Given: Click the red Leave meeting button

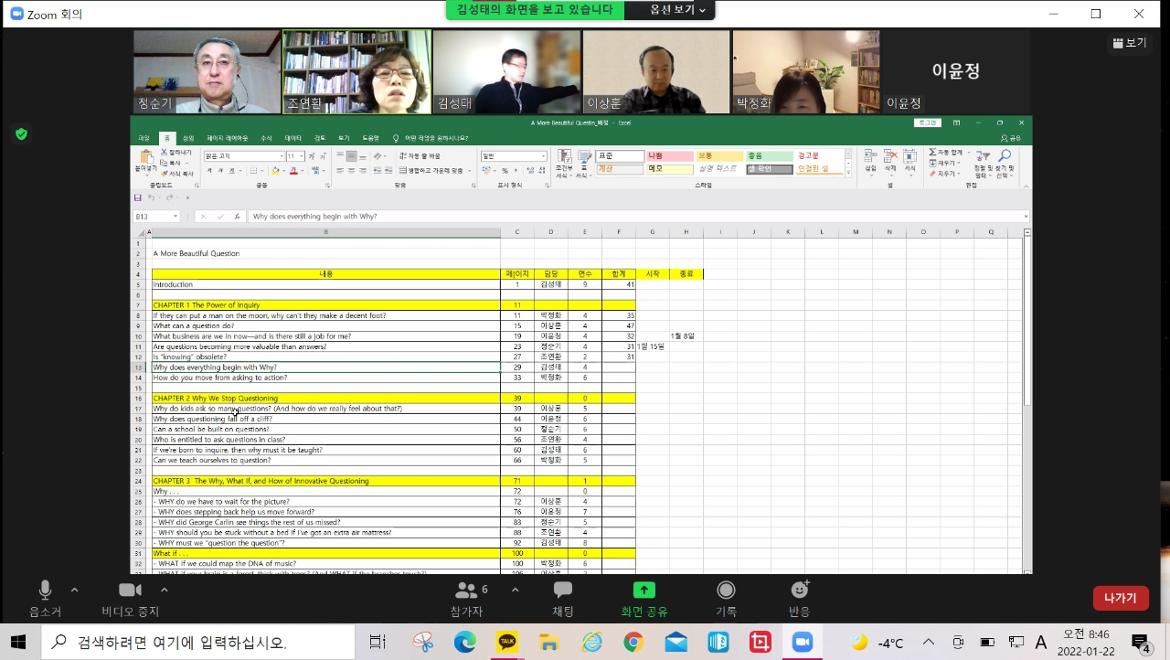Looking at the screenshot, I should tap(1120, 598).
